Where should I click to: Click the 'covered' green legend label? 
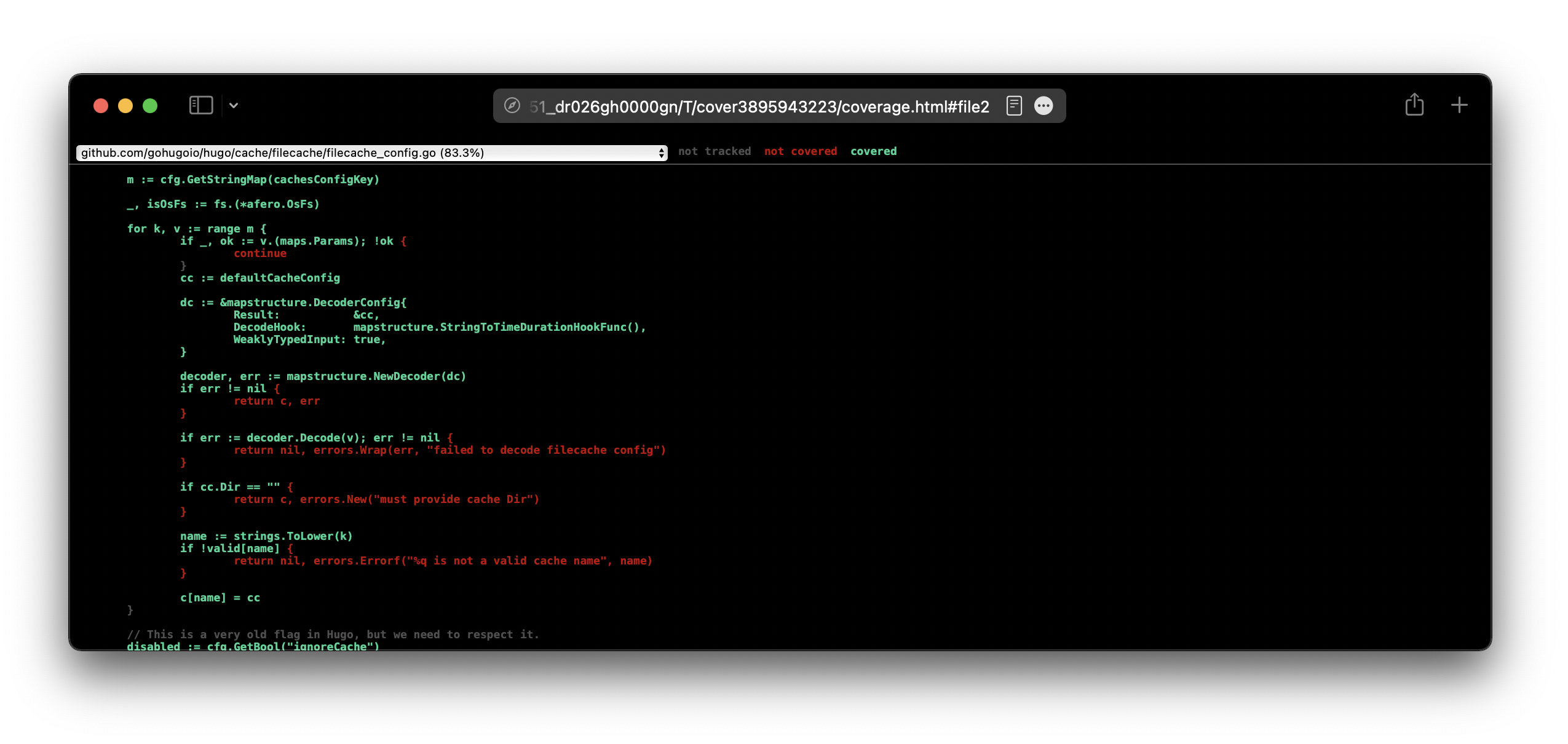(x=873, y=151)
